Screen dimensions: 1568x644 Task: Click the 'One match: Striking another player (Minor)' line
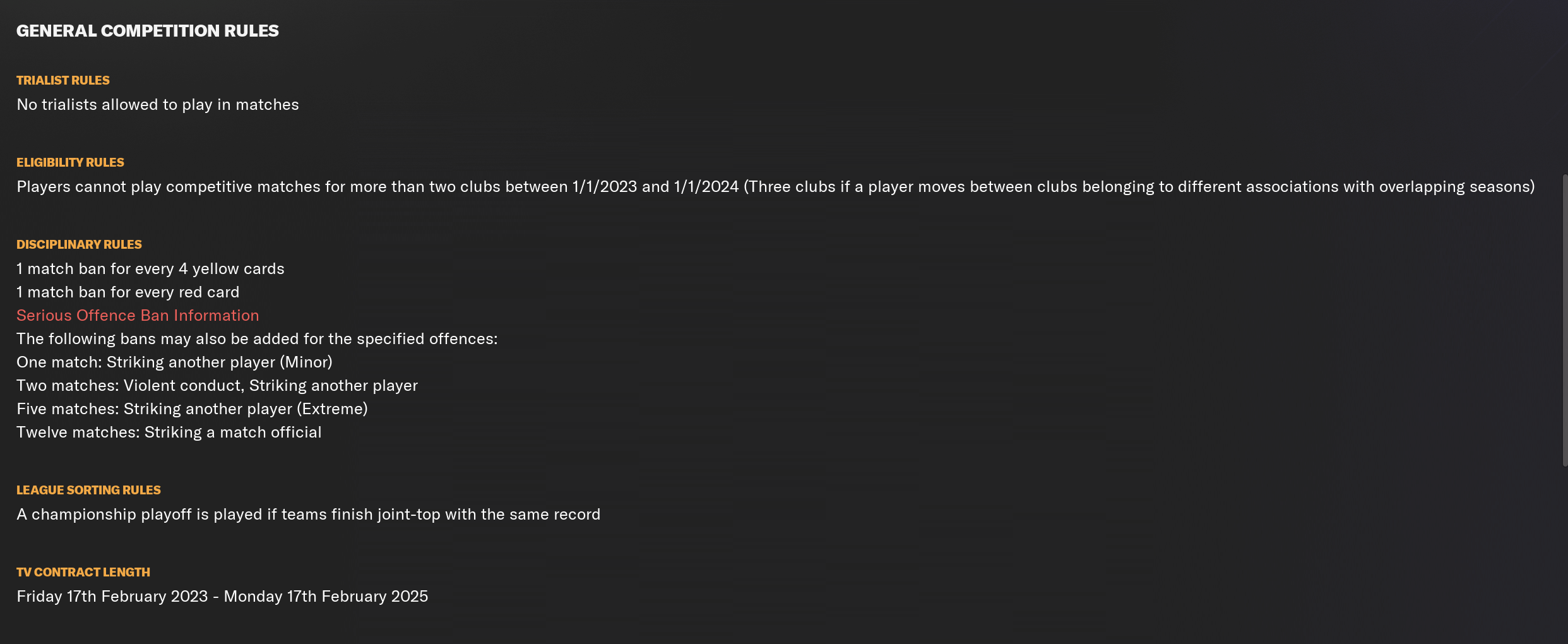point(174,362)
